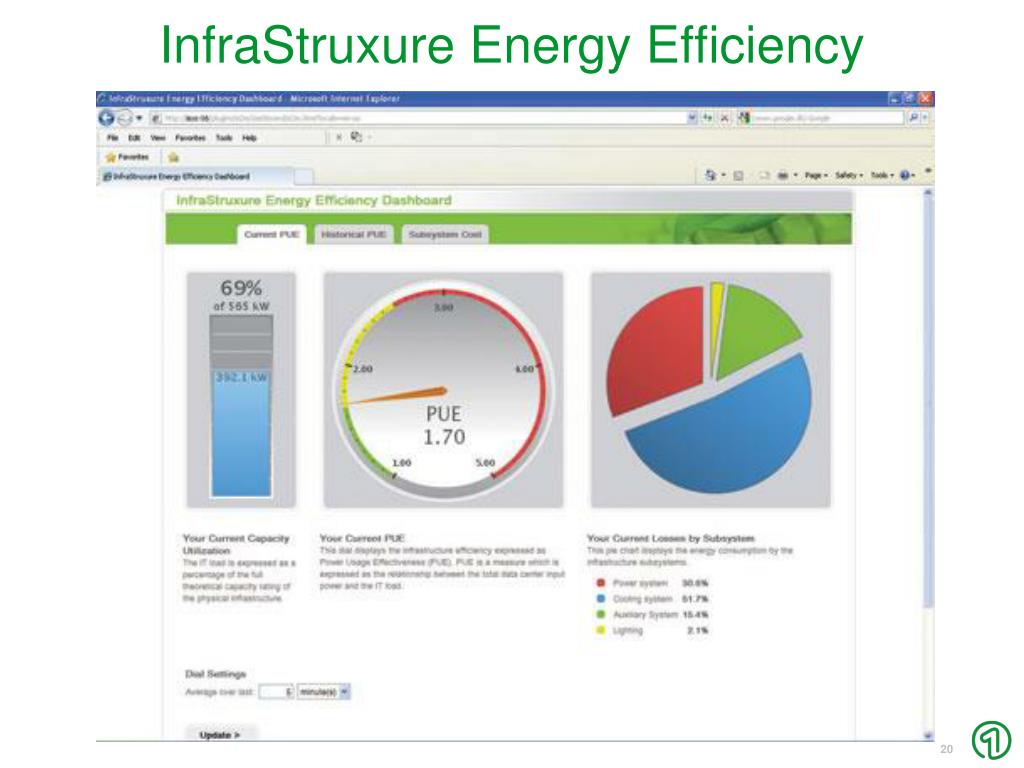Click the Refresh icon beside the address bar
The width and height of the screenshot is (1024, 768).
(x=708, y=118)
